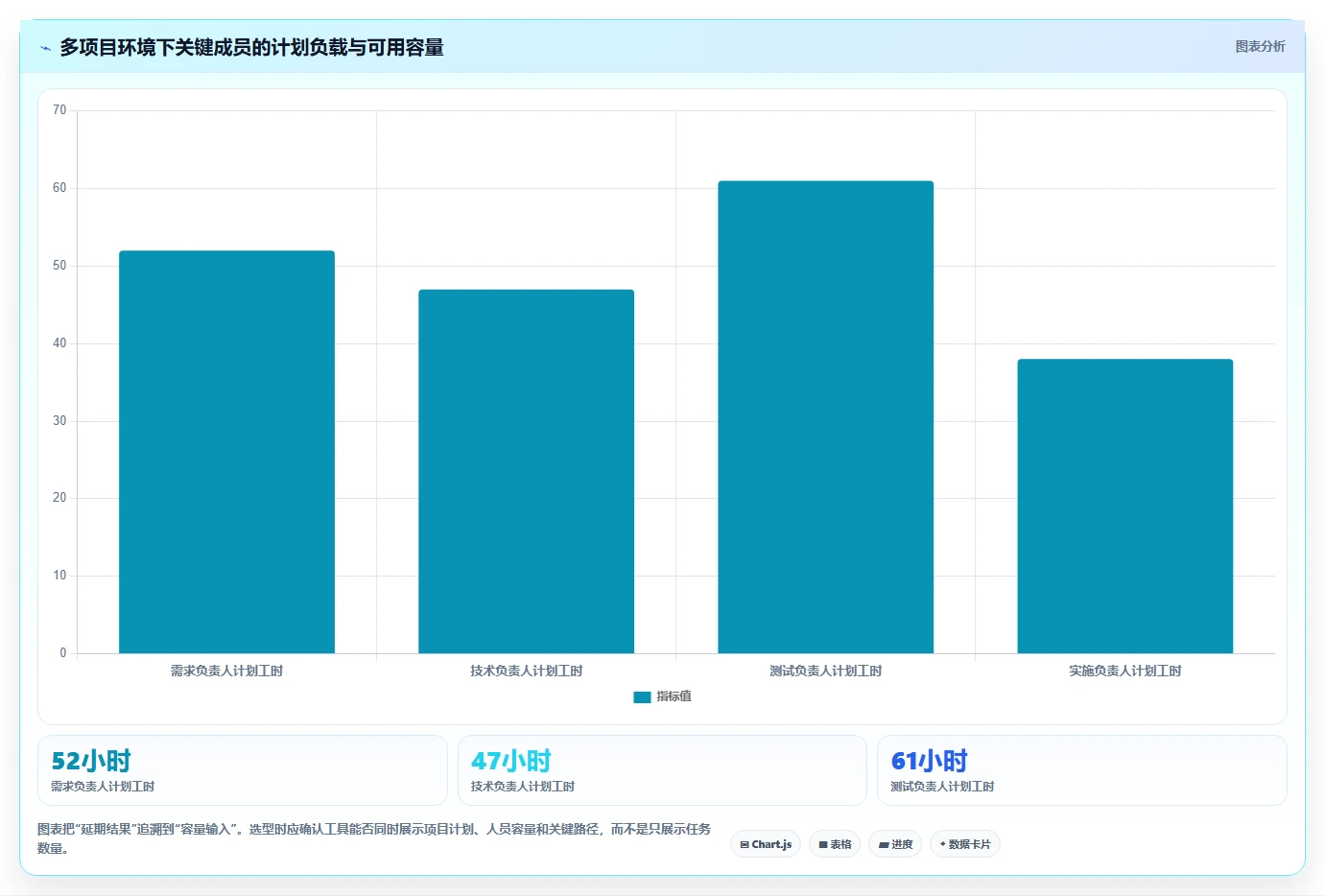The height and width of the screenshot is (896, 1325).
Task: Click the 表格 tag chip
Action: pos(835,844)
